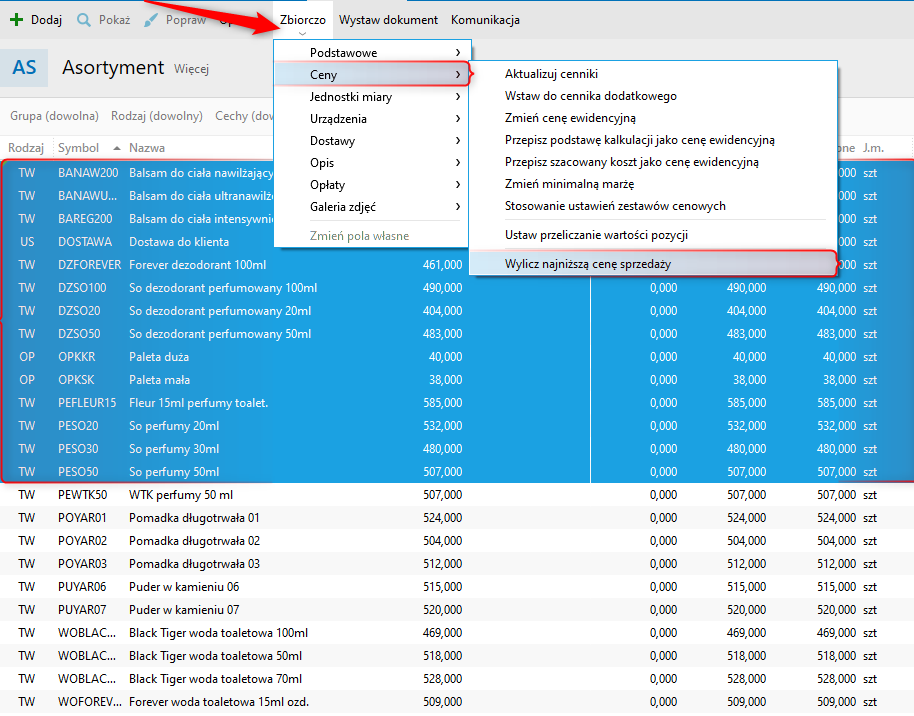The height and width of the screenshot is (716, 914).
Task: Select Fleur 15ml perfumy toalet. row
Action: coord(457,403)
